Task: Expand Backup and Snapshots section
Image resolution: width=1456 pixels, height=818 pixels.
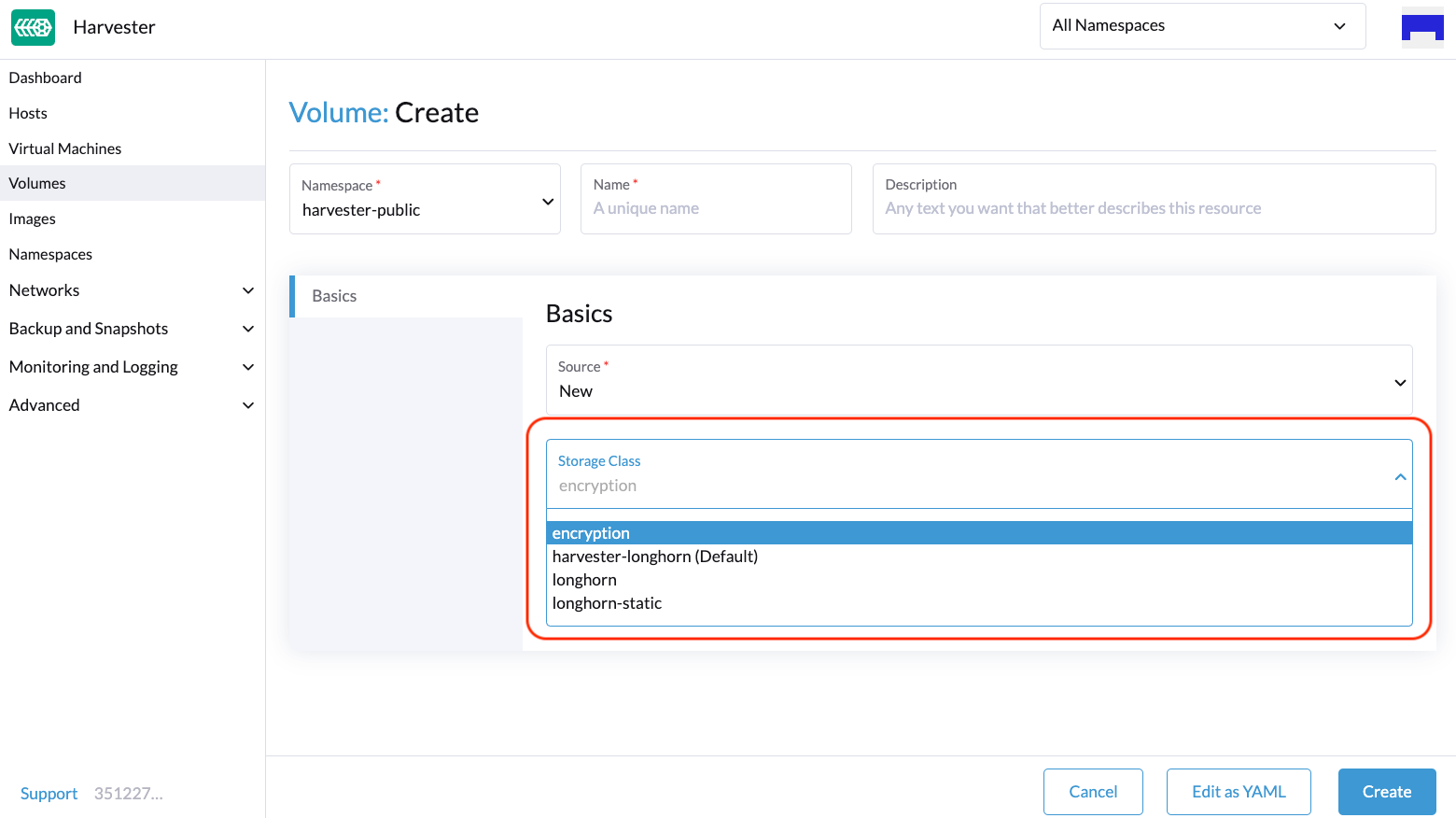Action: pyautogui.click(x=248, y=329)
